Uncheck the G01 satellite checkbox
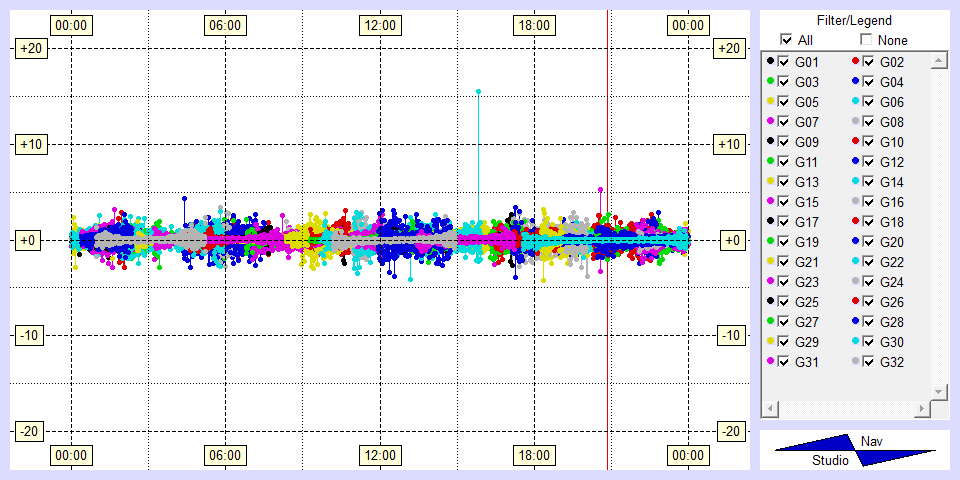Screen dimensions: 960x480 [x=783, y=62]
